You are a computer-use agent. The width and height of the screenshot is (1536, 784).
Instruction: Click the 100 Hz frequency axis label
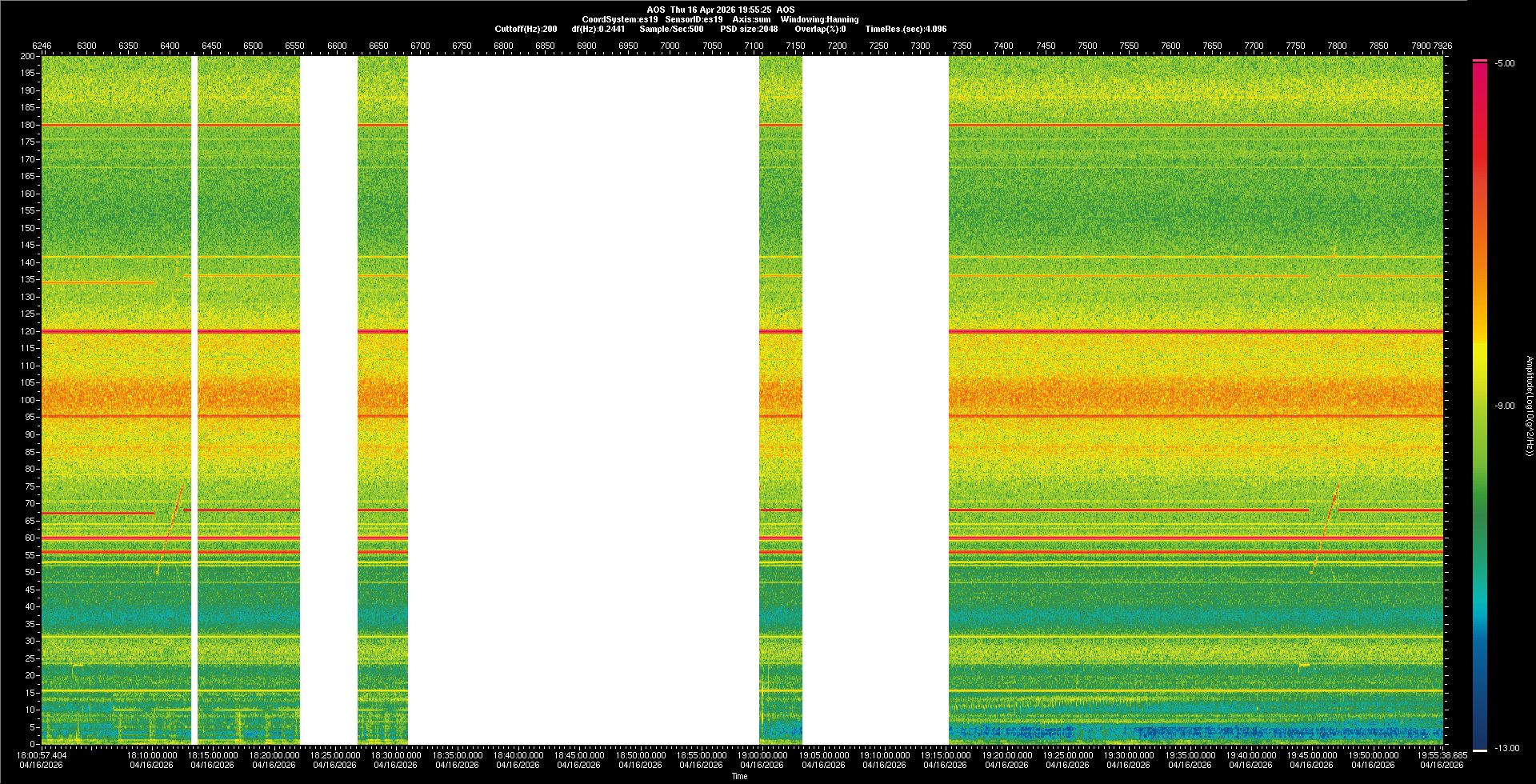coord(28,400)
